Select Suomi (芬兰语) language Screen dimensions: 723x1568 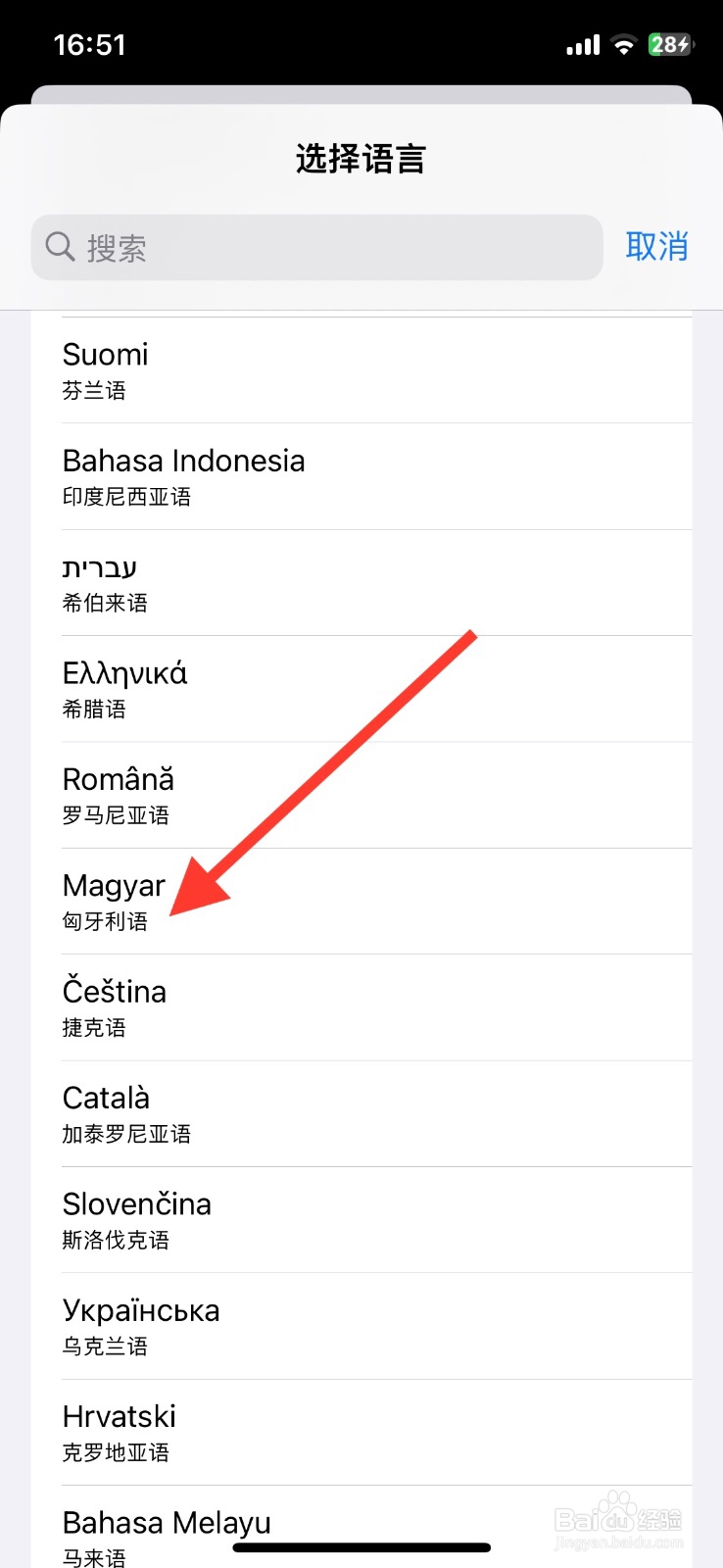[361, 370]
